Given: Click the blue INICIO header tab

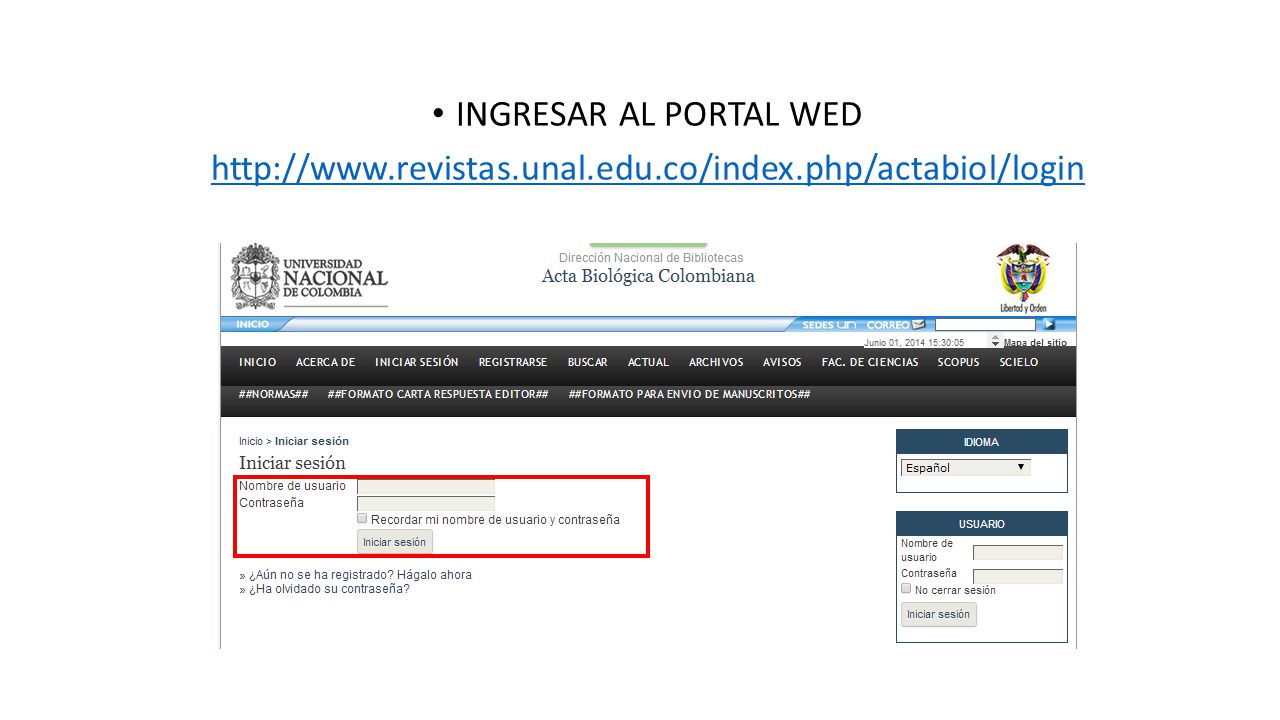Looking at the screenshot, I should (x=253, y=324).
